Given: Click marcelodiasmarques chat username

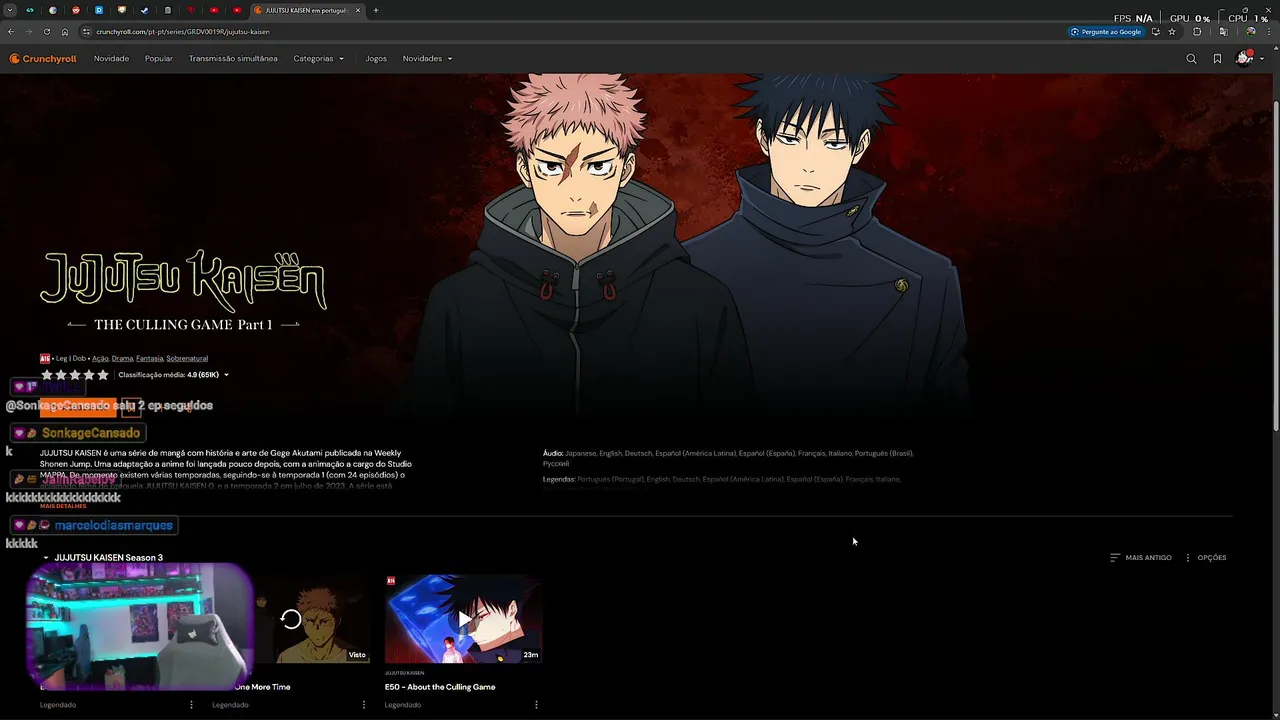Looking at the screenshot, I should (113, 525).
